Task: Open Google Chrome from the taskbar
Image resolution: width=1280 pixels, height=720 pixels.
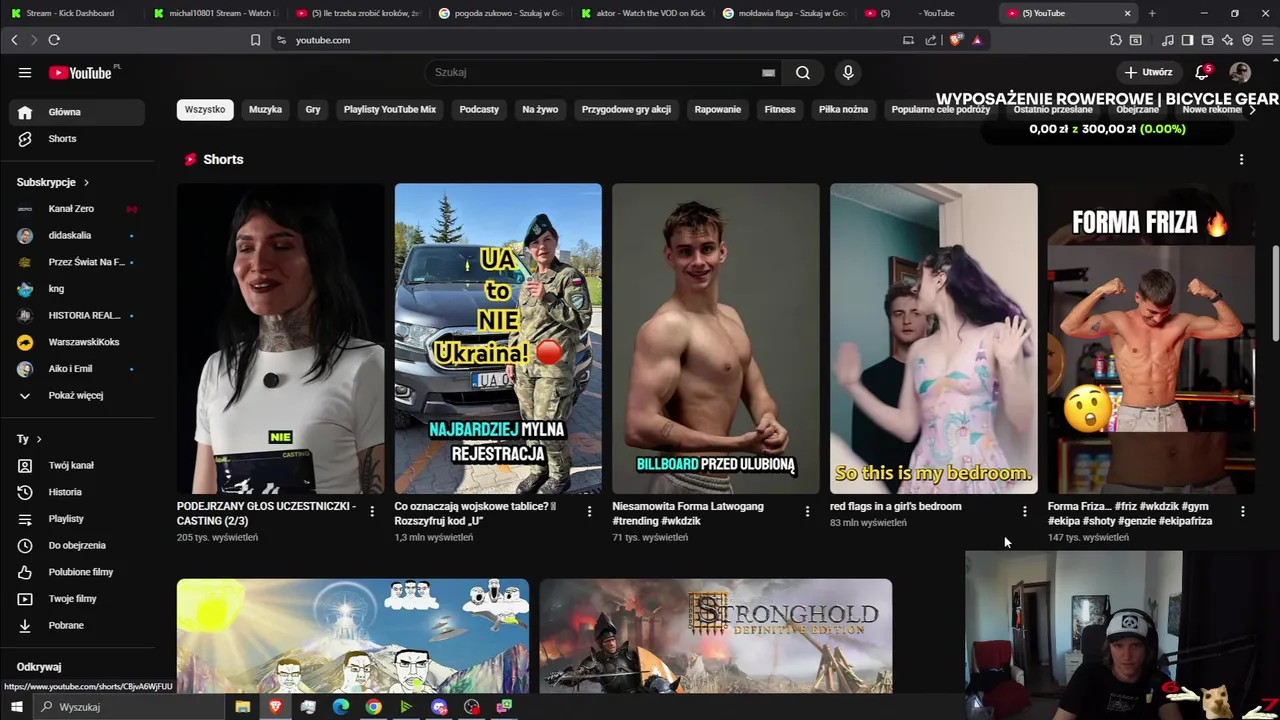Action: (x=373, y=707)
